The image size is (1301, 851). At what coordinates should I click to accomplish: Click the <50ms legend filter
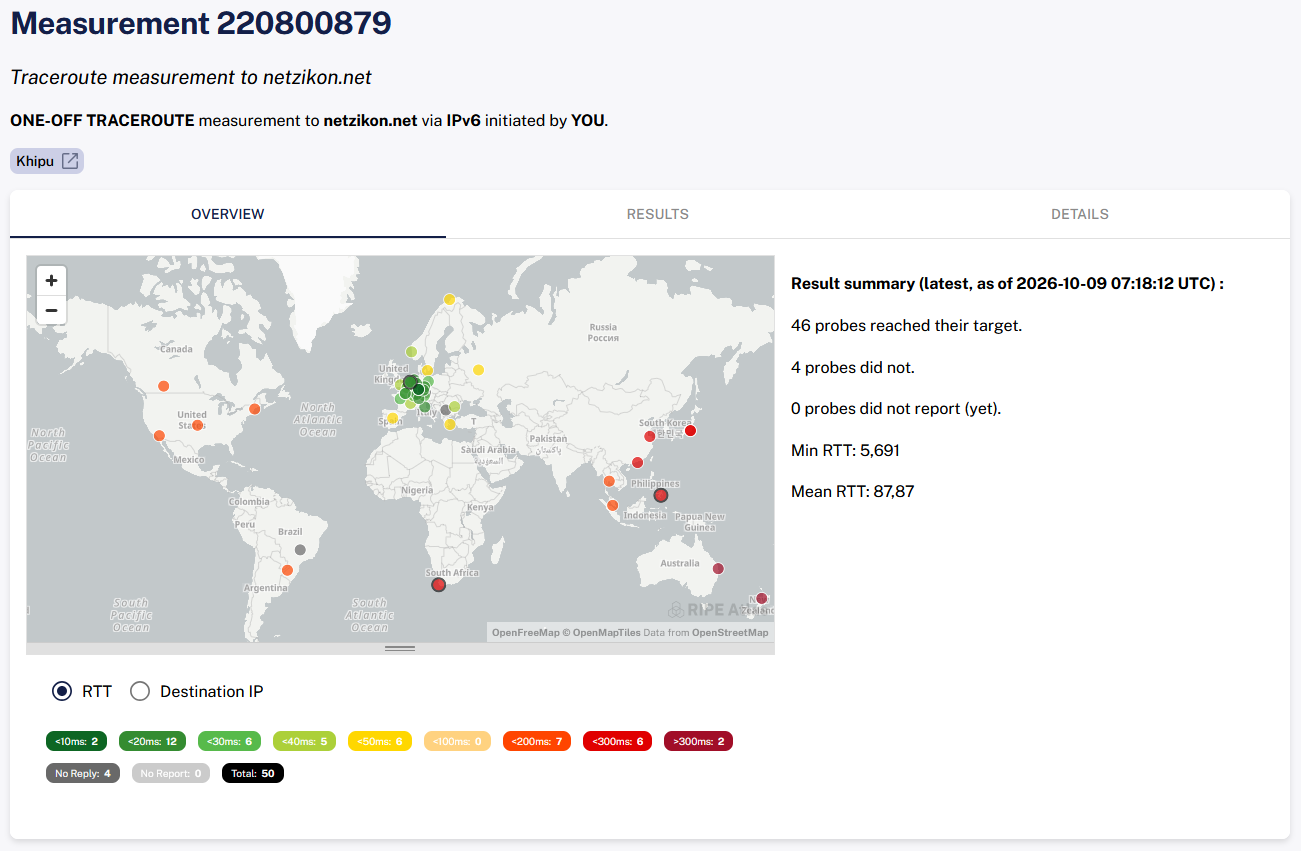[380, 741]
